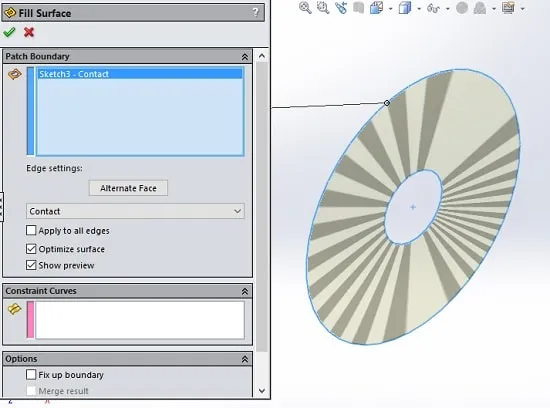Click the Display Style cube icon
The height and width of the screenshot is (408, 550).
coord(405,8)
